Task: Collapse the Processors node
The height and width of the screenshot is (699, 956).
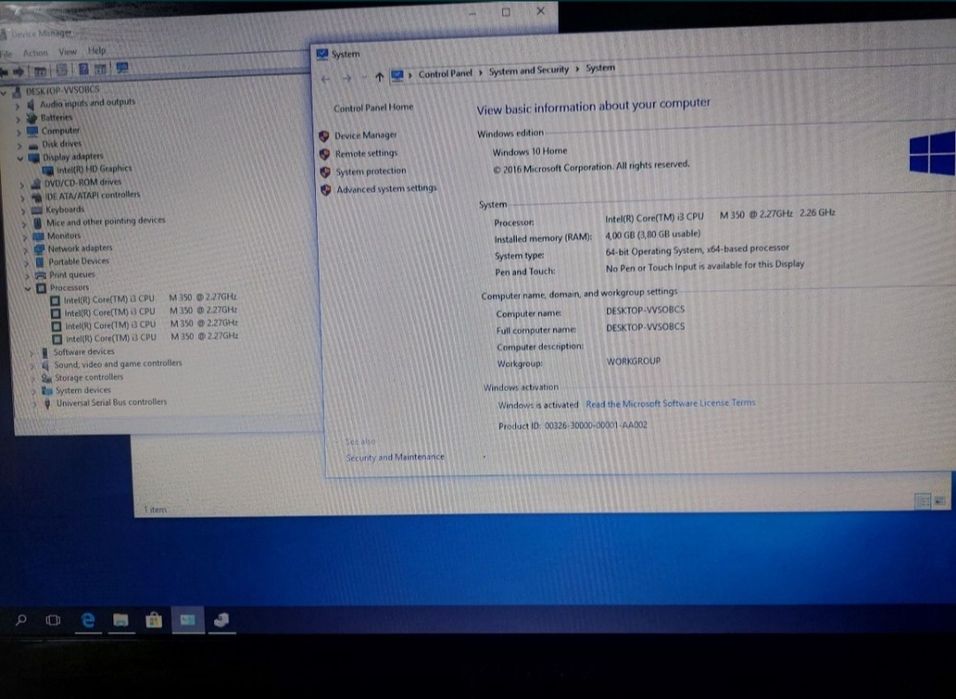Action: (x=28, y=288)
